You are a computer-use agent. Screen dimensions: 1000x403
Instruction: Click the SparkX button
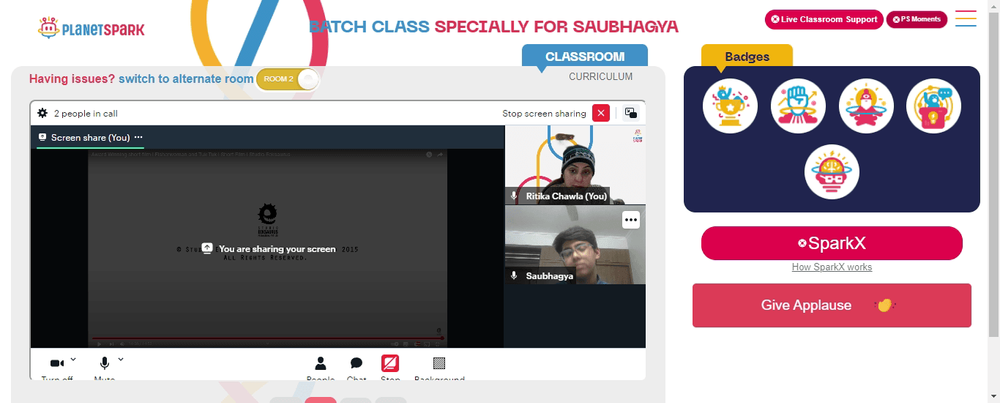click(x=832, y=243)
